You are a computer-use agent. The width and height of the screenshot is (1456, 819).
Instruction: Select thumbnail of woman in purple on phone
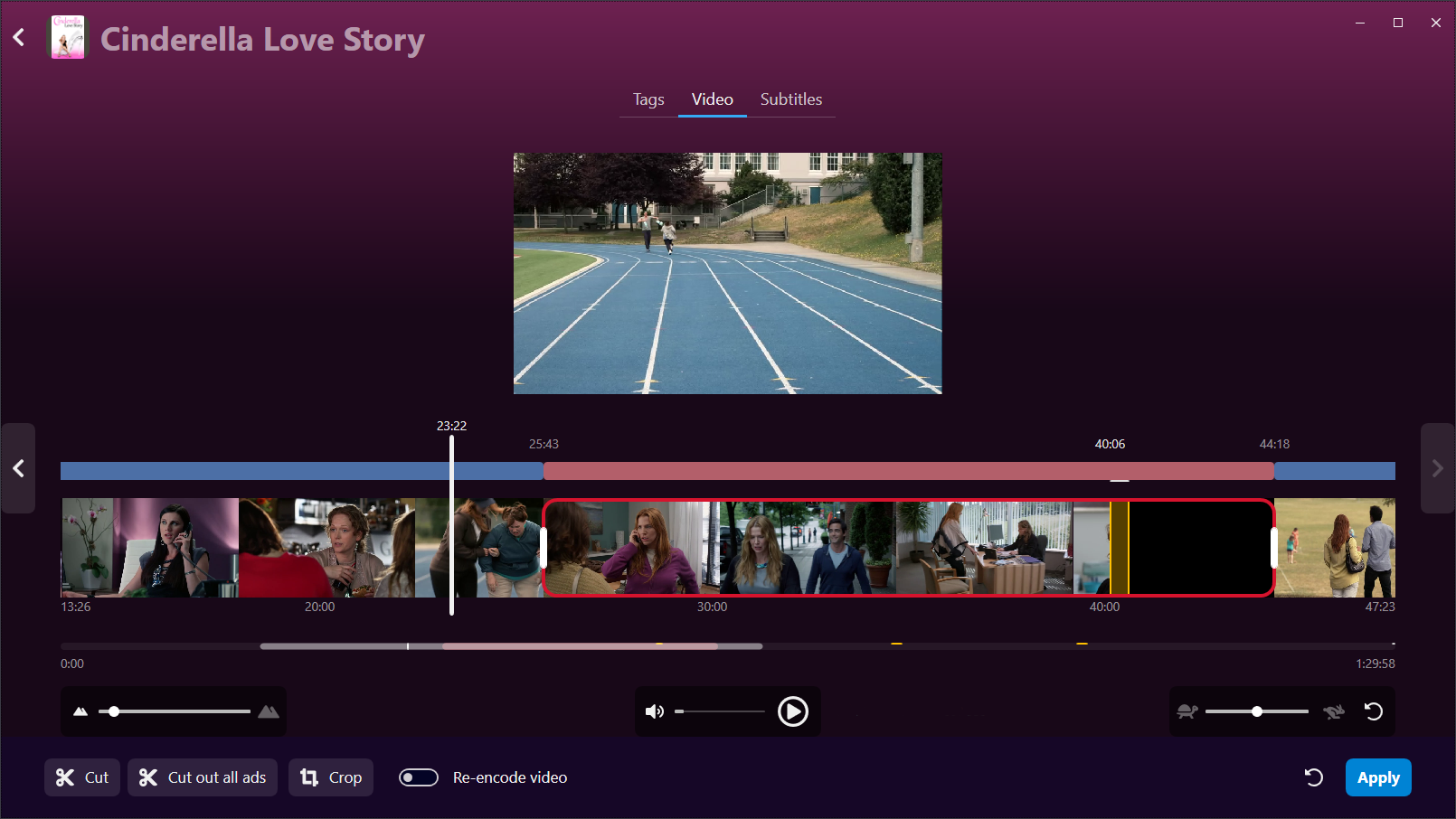click(631, 548)
